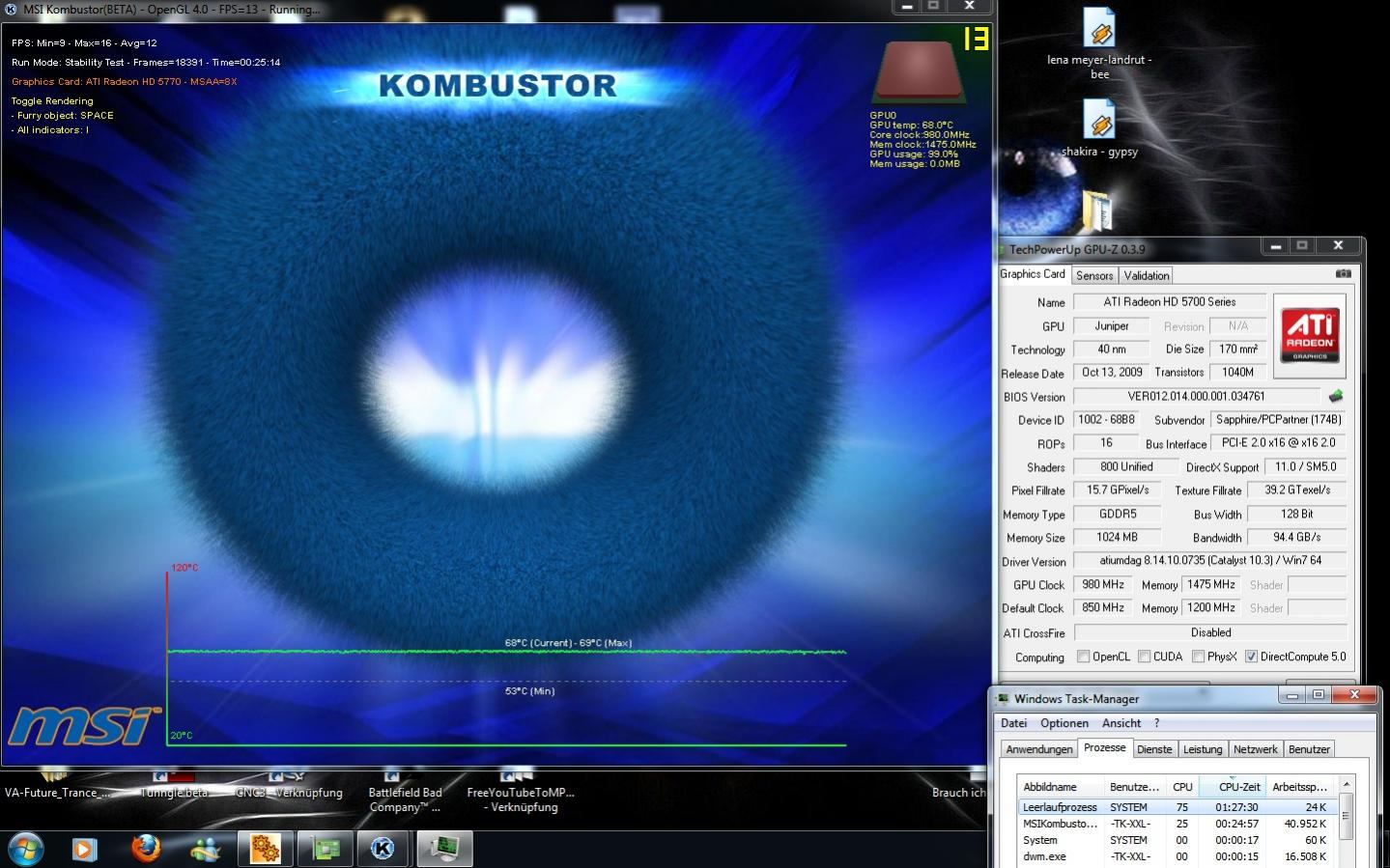Click the KOMBUSTOR title logo
The height and width of the screenshot is (868, 1390).
(497, 85)
